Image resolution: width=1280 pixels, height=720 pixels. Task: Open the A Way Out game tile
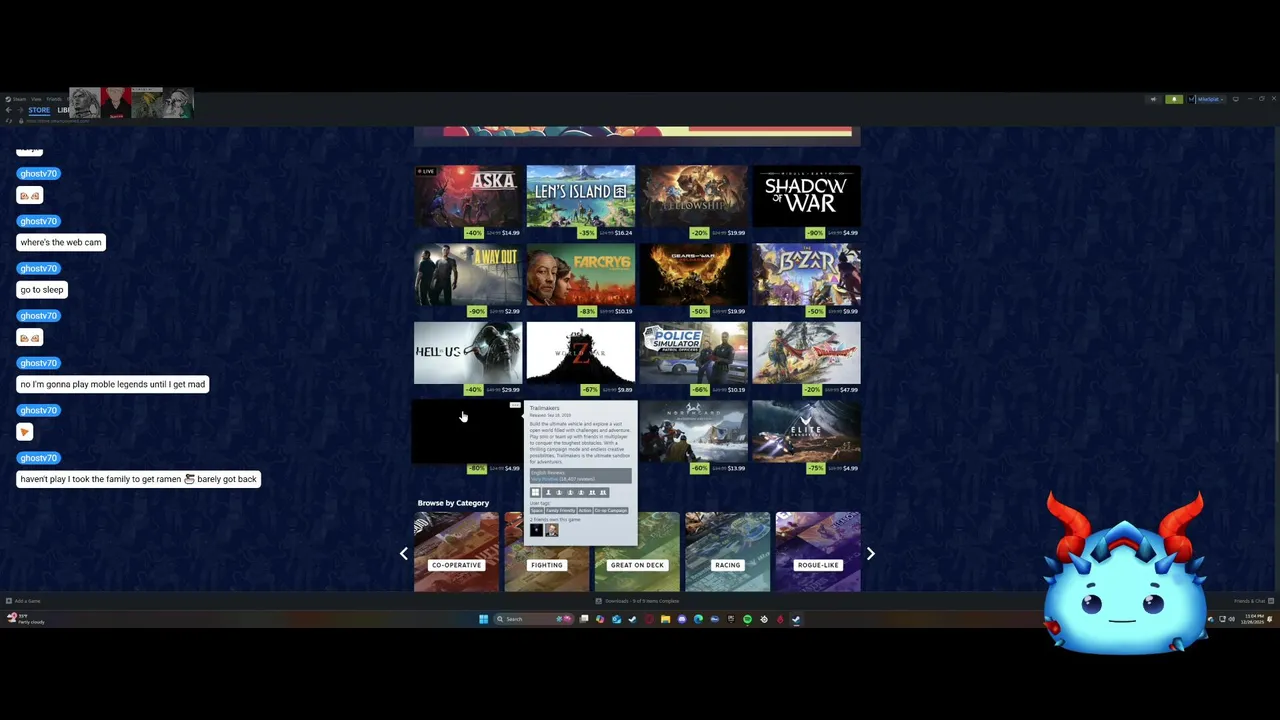(468, 279)
